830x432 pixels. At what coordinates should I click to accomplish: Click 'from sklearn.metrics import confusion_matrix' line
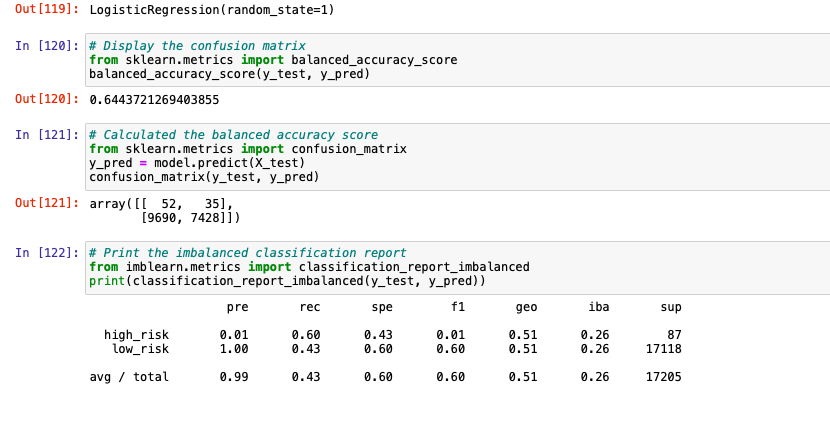pyautogui.click(x=248, y=149)
